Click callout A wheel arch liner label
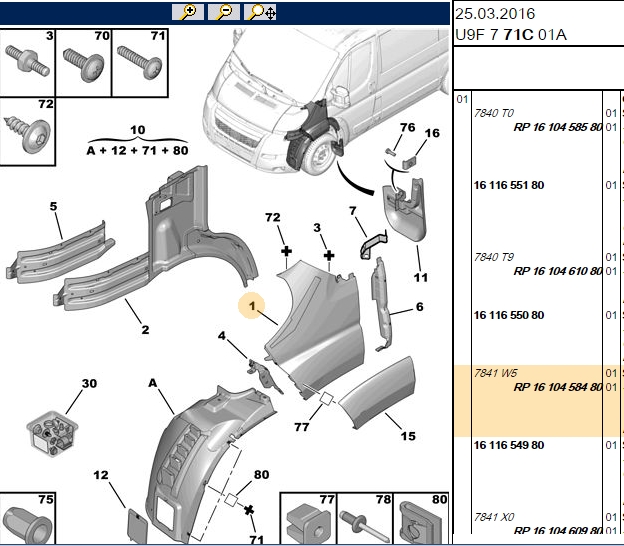Screen dimensions: 624x546 [153, 383]
